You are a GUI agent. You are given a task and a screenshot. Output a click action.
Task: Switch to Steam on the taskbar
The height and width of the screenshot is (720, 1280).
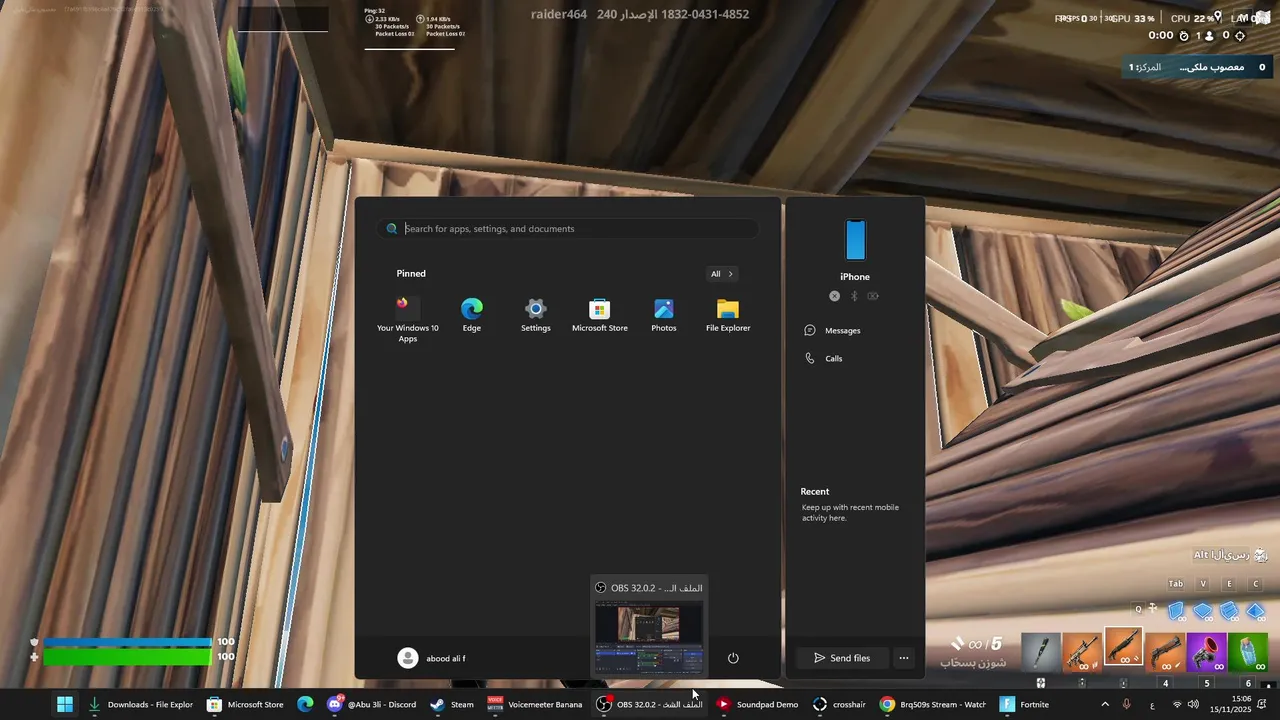pos(451,704)
